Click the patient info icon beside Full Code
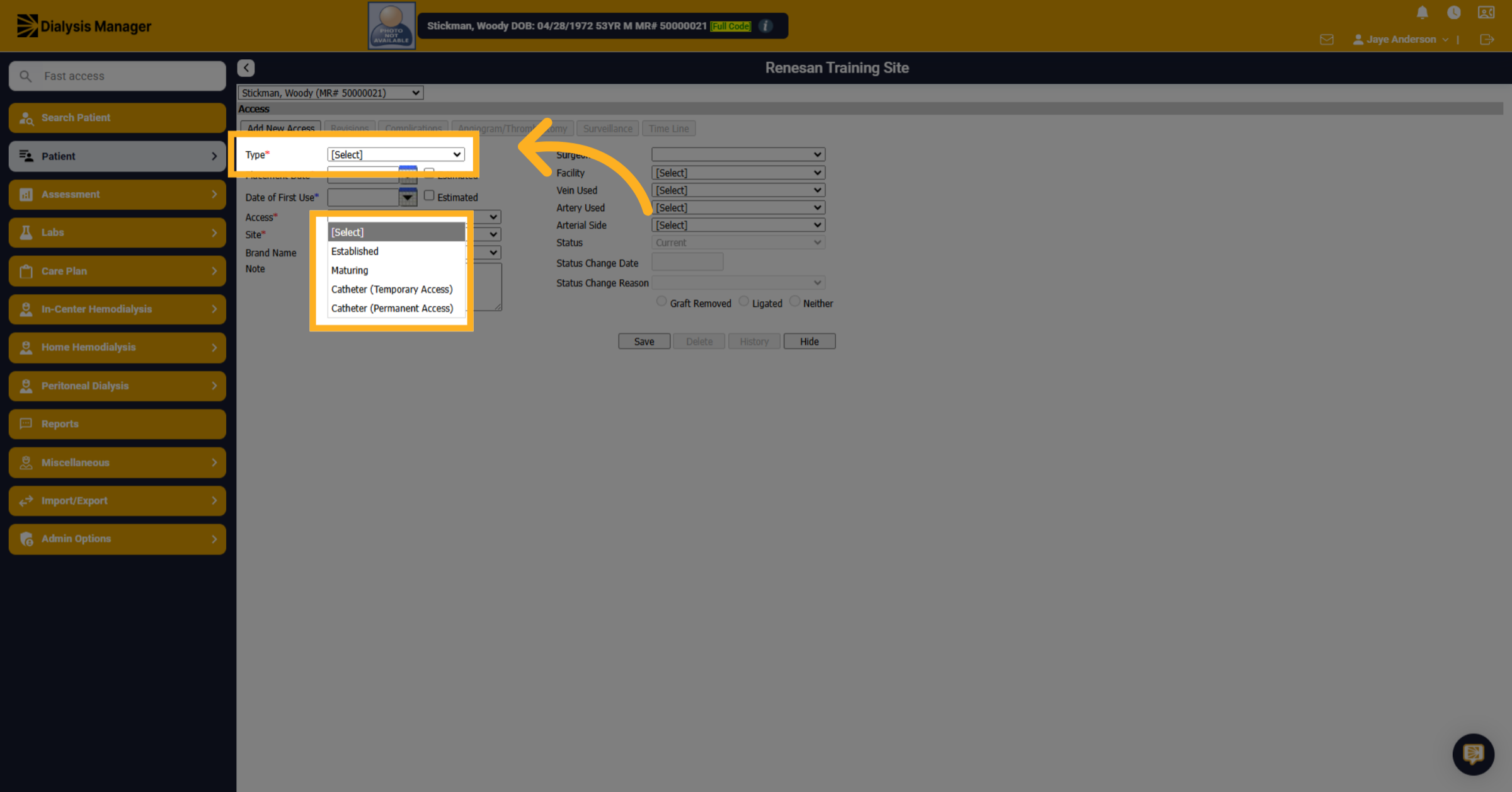 click(x=765, y=26)
